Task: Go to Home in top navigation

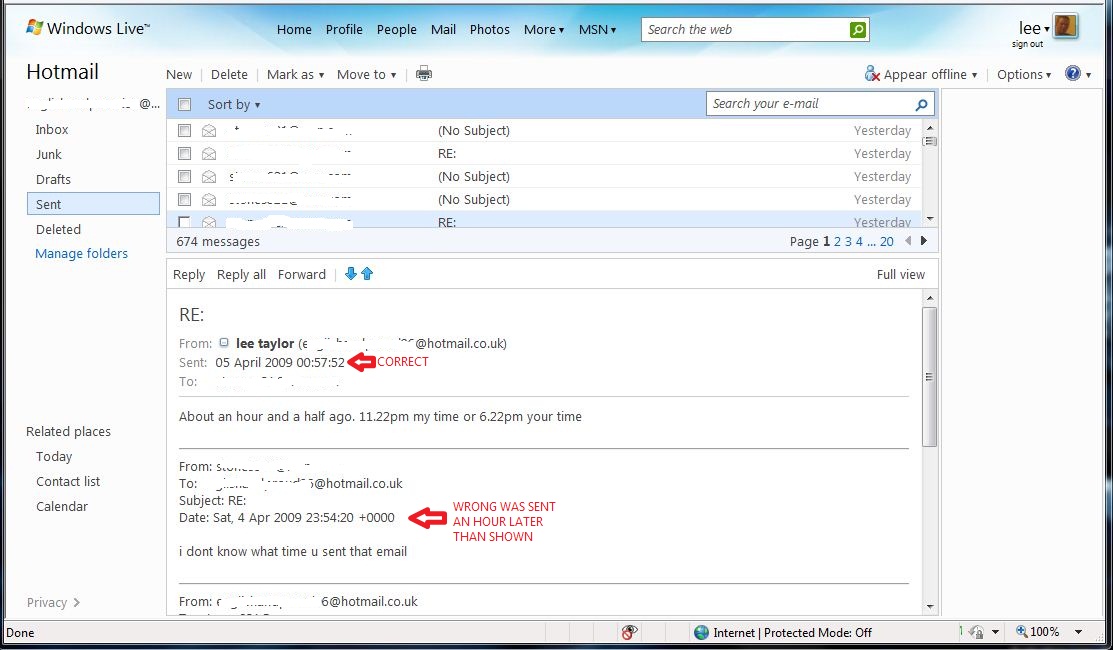Action: [x=294, y=29]
